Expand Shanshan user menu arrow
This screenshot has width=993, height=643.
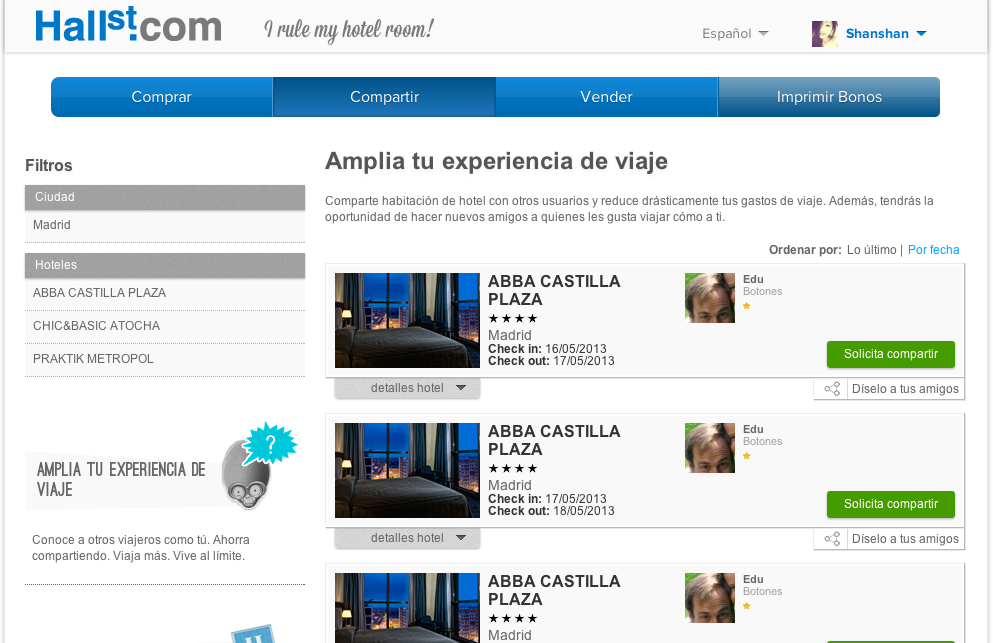(x=921, y=34)
